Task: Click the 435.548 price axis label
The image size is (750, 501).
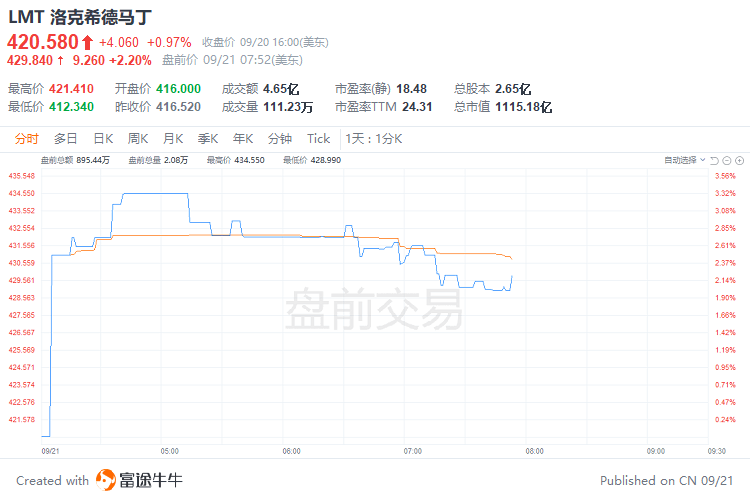Action: click(x=22, y=176)
